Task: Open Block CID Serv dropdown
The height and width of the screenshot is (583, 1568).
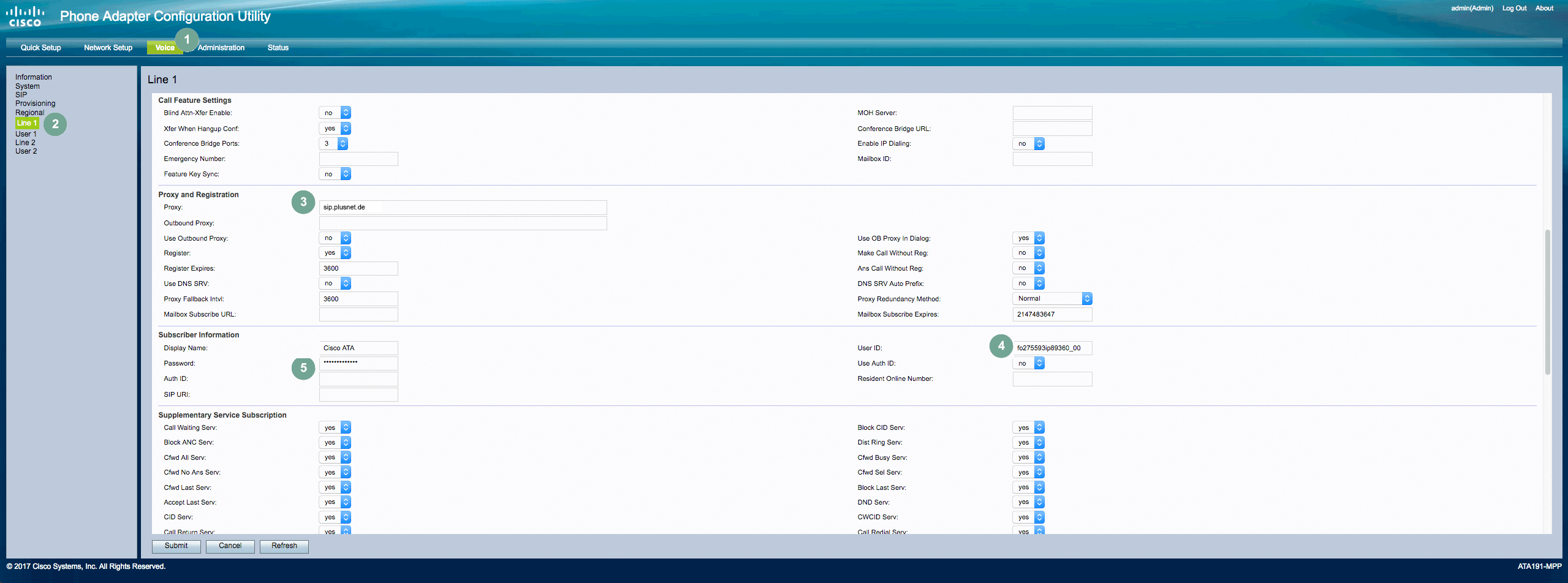Action: point(1029,427)
